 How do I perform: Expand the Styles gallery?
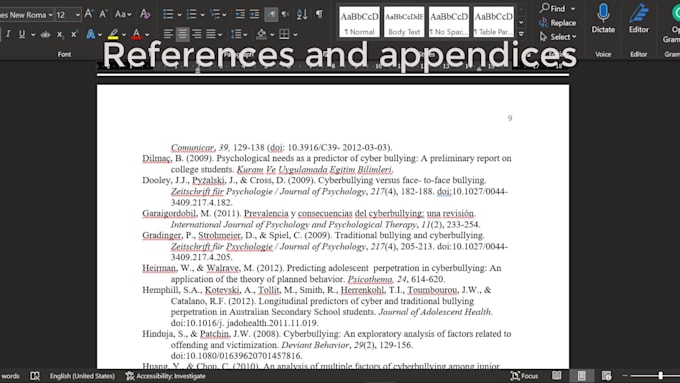(x=521, y=33)
